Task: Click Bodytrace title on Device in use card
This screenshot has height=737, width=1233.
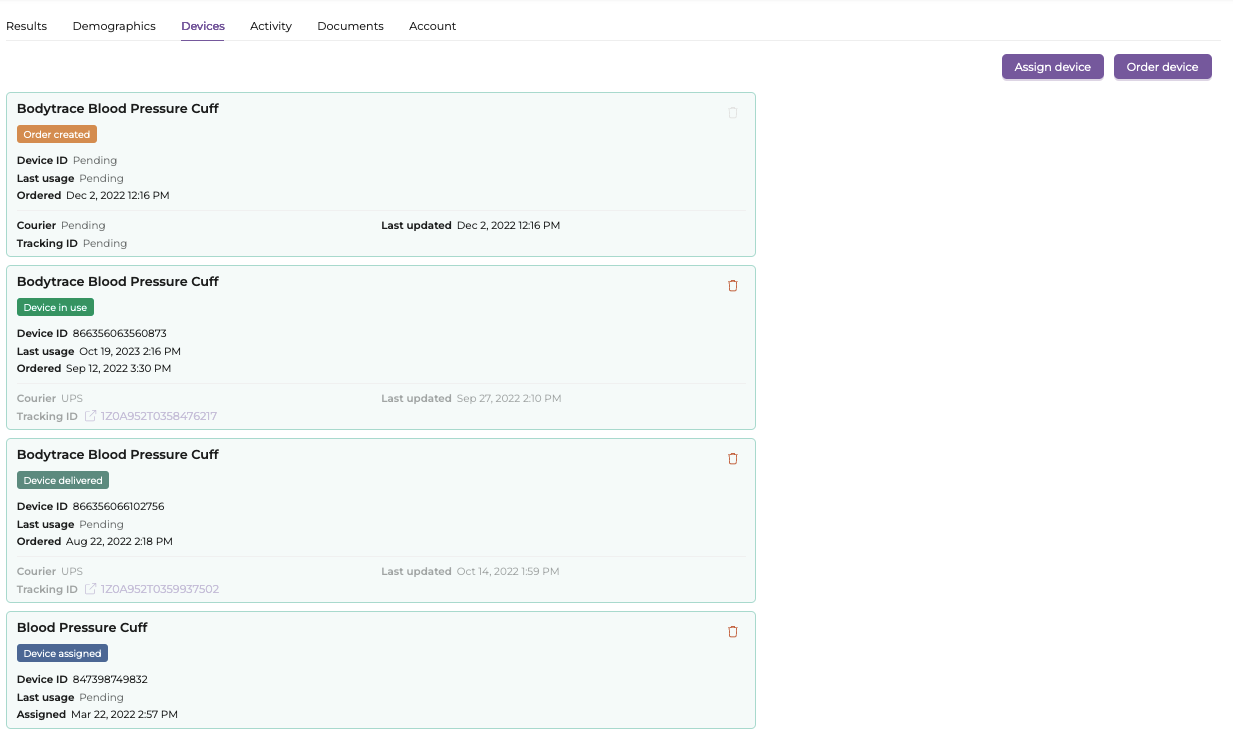Action: point(118,281)
